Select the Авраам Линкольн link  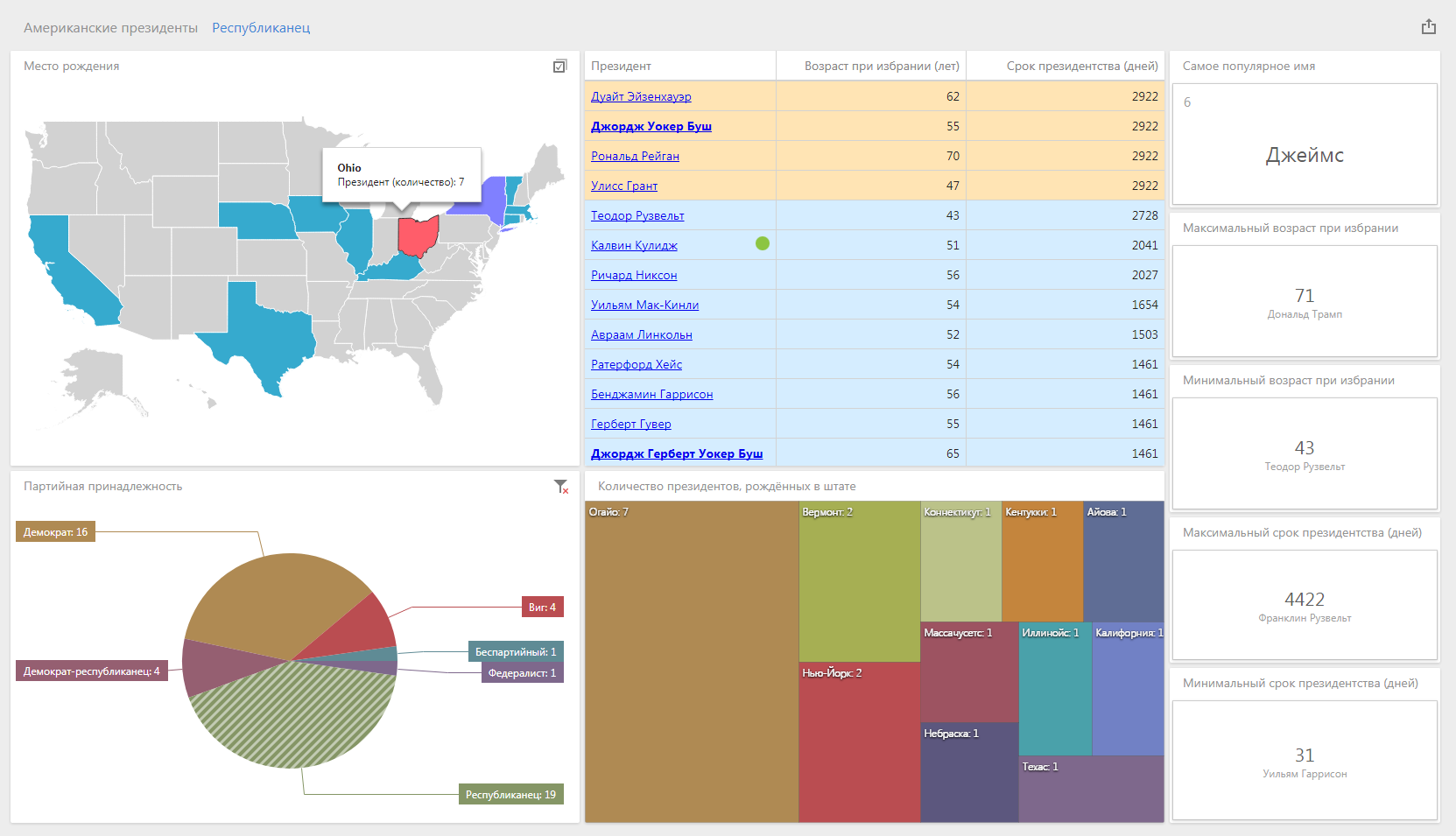pyautogui.click(x=642, y=334)
